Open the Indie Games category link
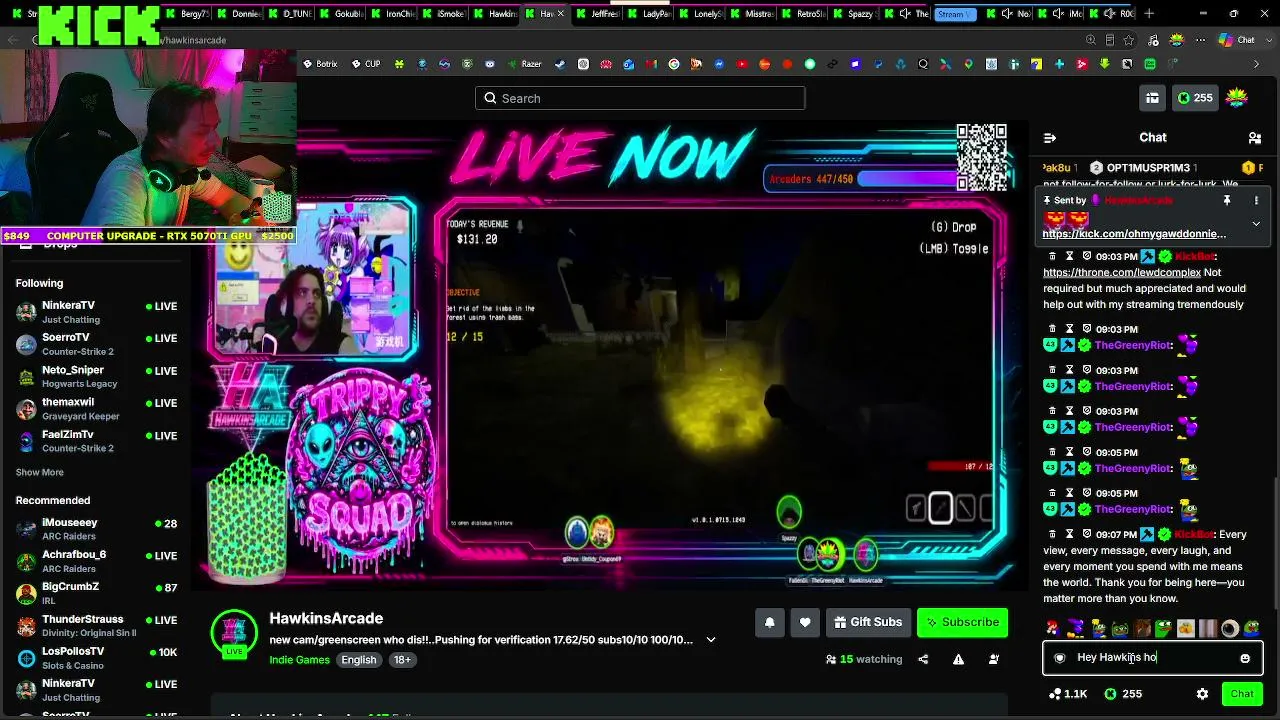This screenshot has width=1280, height=720. tap(299, 660)
